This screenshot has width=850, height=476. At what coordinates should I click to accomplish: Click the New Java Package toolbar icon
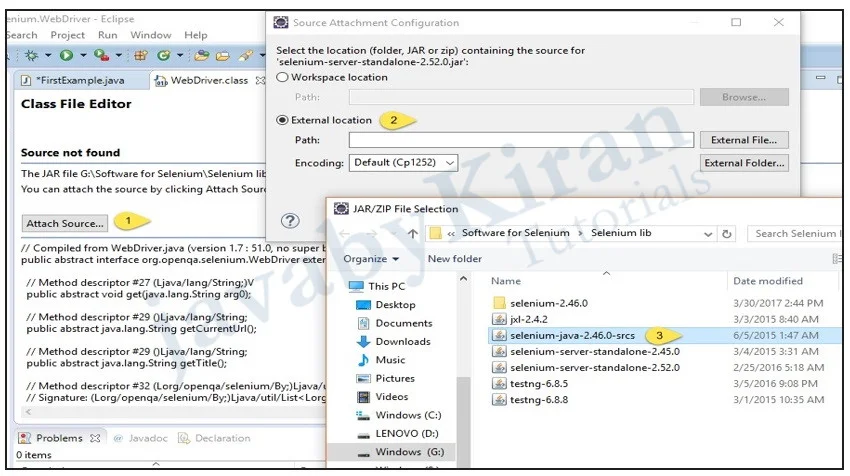141,55
